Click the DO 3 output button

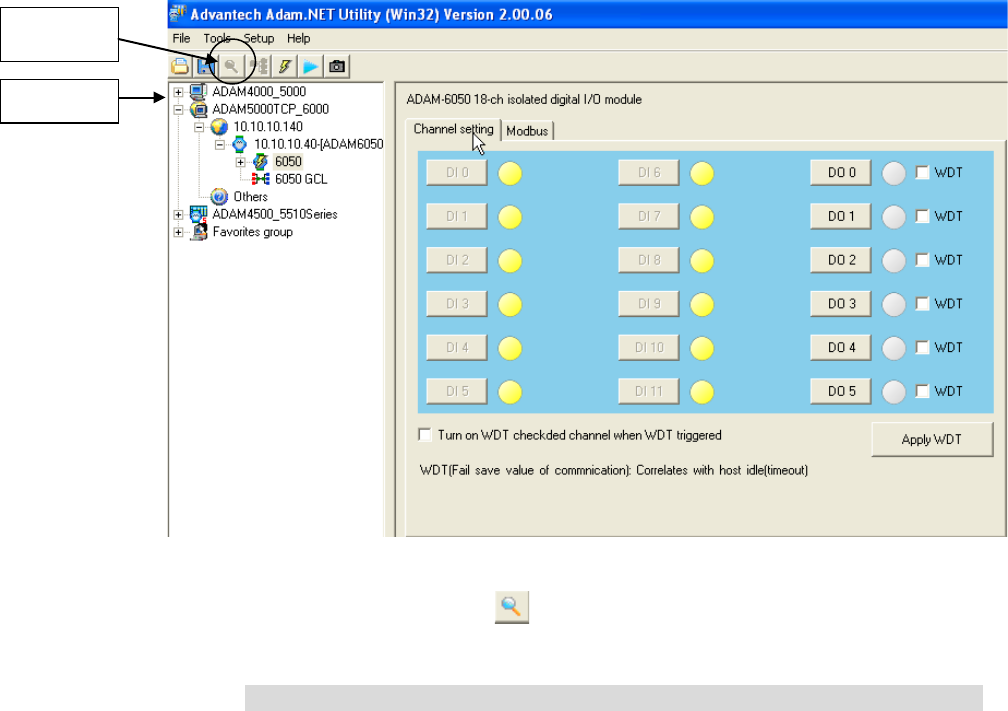[x=841, y=304]
